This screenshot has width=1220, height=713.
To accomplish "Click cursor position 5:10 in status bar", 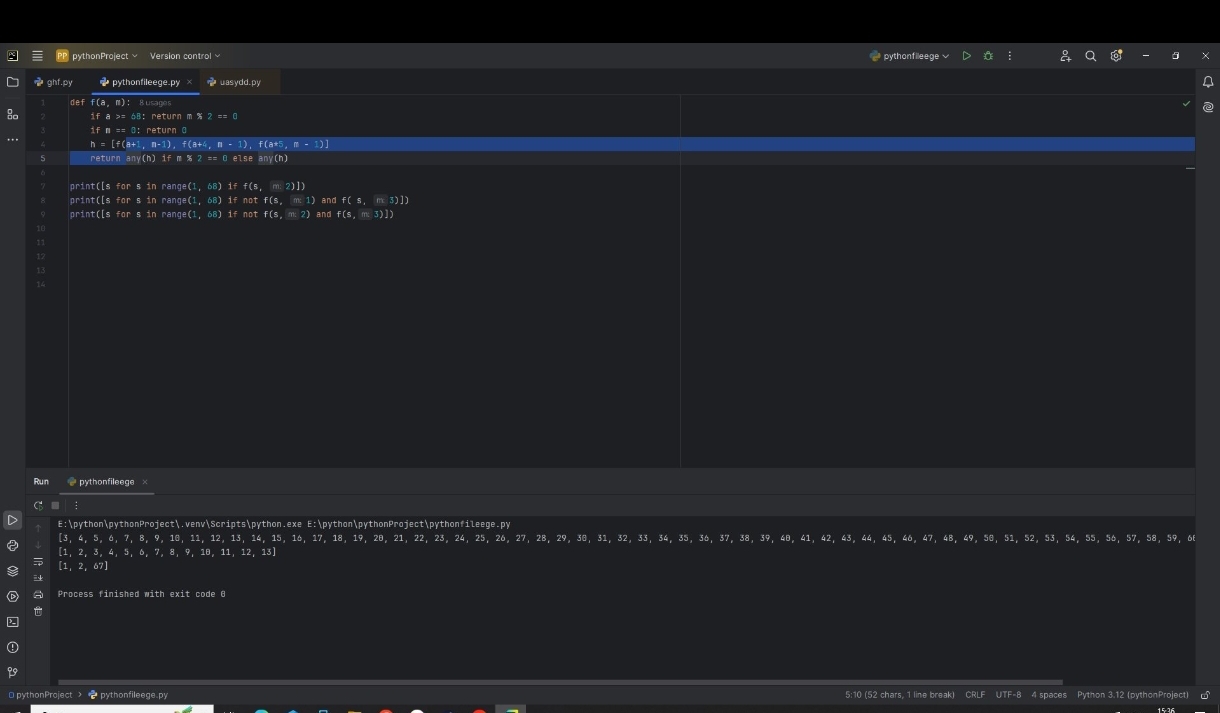I will [x=900, y=695].
